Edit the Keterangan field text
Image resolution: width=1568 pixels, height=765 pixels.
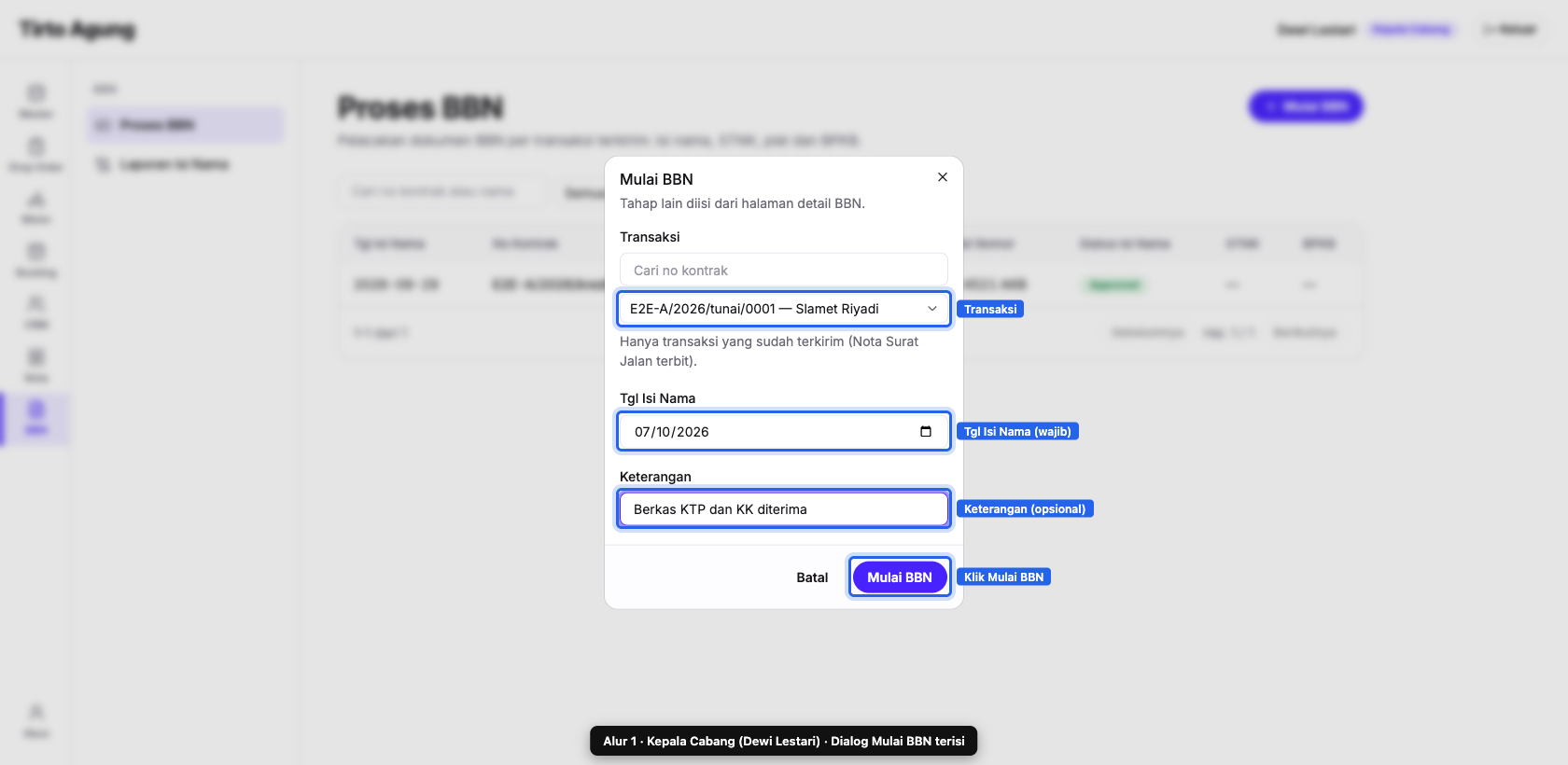tap(784, 509)
